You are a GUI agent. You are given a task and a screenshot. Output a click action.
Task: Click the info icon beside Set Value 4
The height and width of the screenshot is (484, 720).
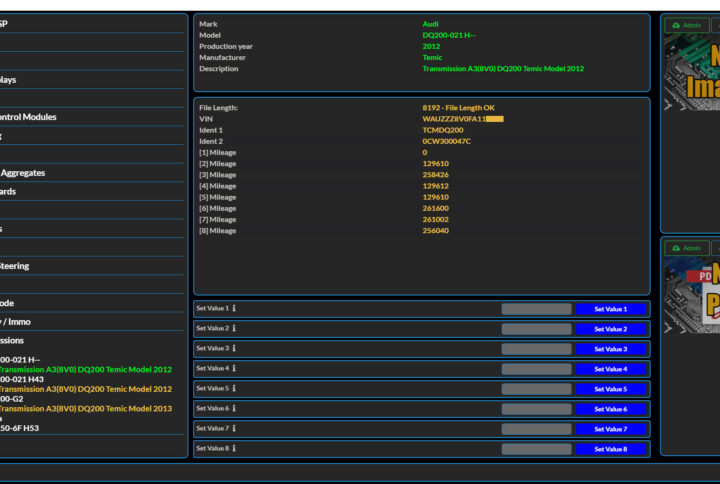pyautogui.click(x=234, y=369)
